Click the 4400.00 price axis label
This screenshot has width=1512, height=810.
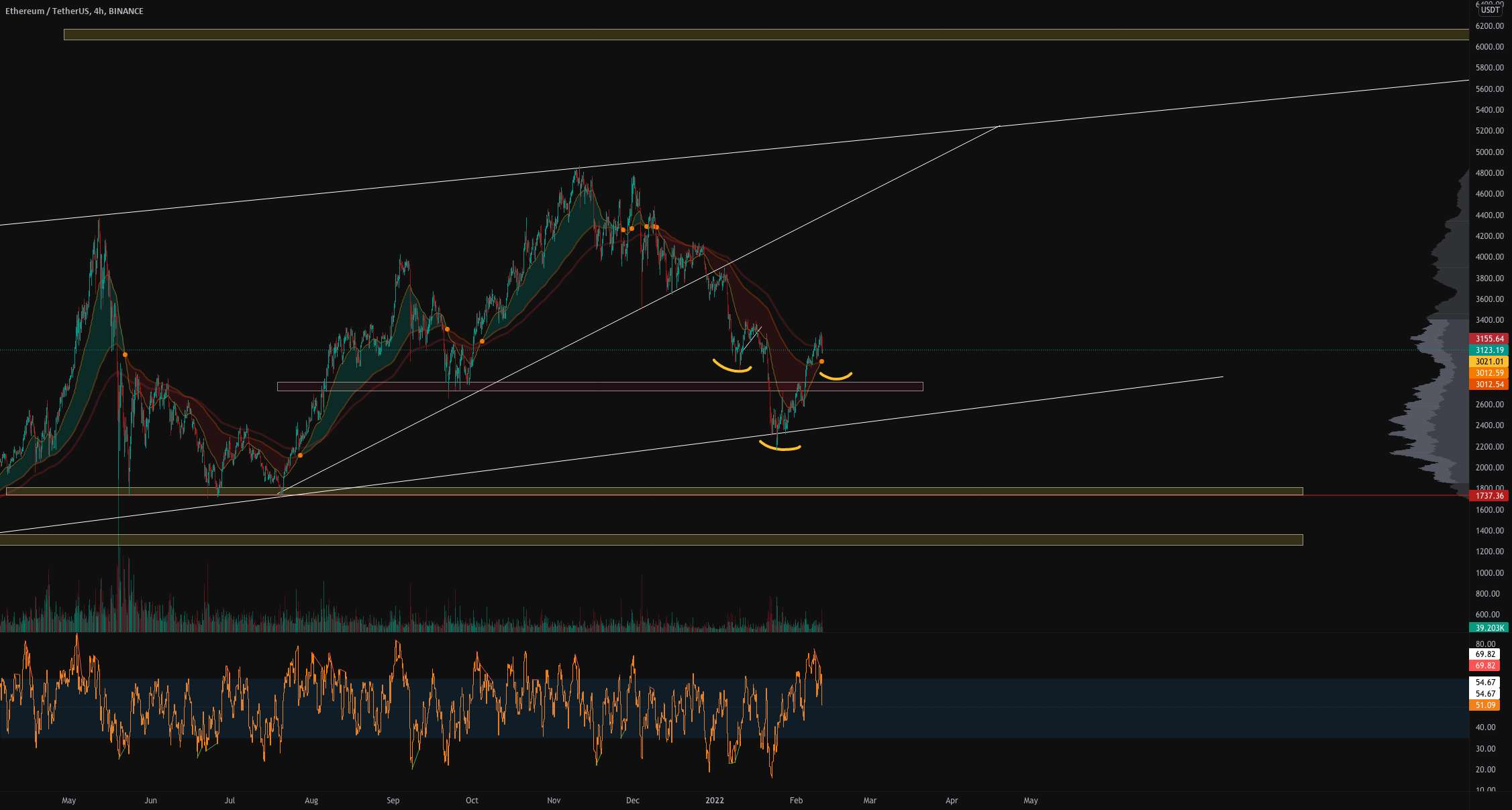click(1489, 215)
